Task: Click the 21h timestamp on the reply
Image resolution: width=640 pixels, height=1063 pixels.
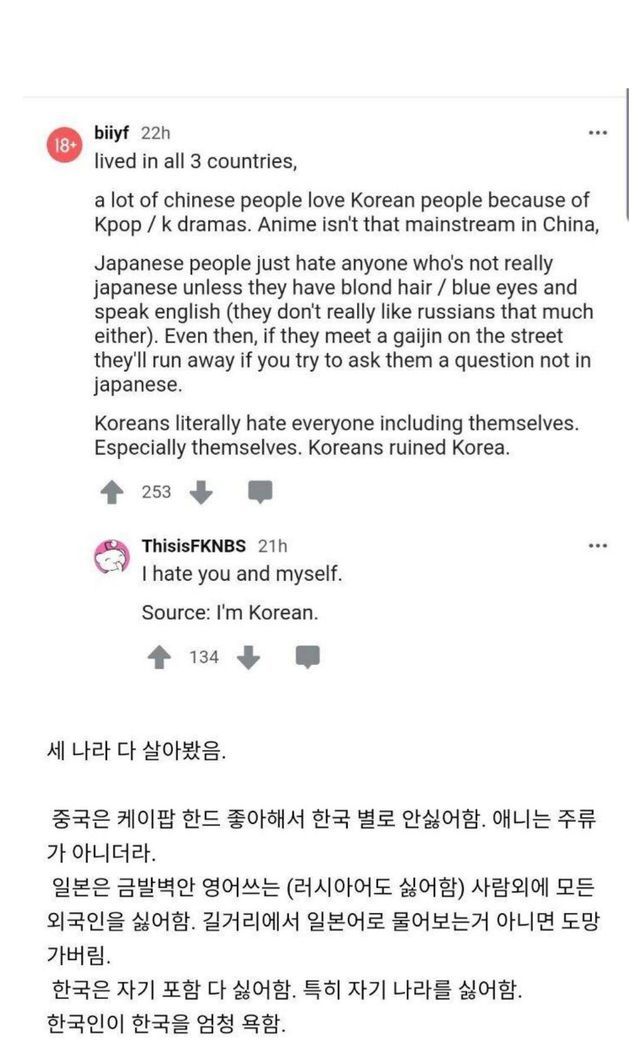Action: point(272,546)
